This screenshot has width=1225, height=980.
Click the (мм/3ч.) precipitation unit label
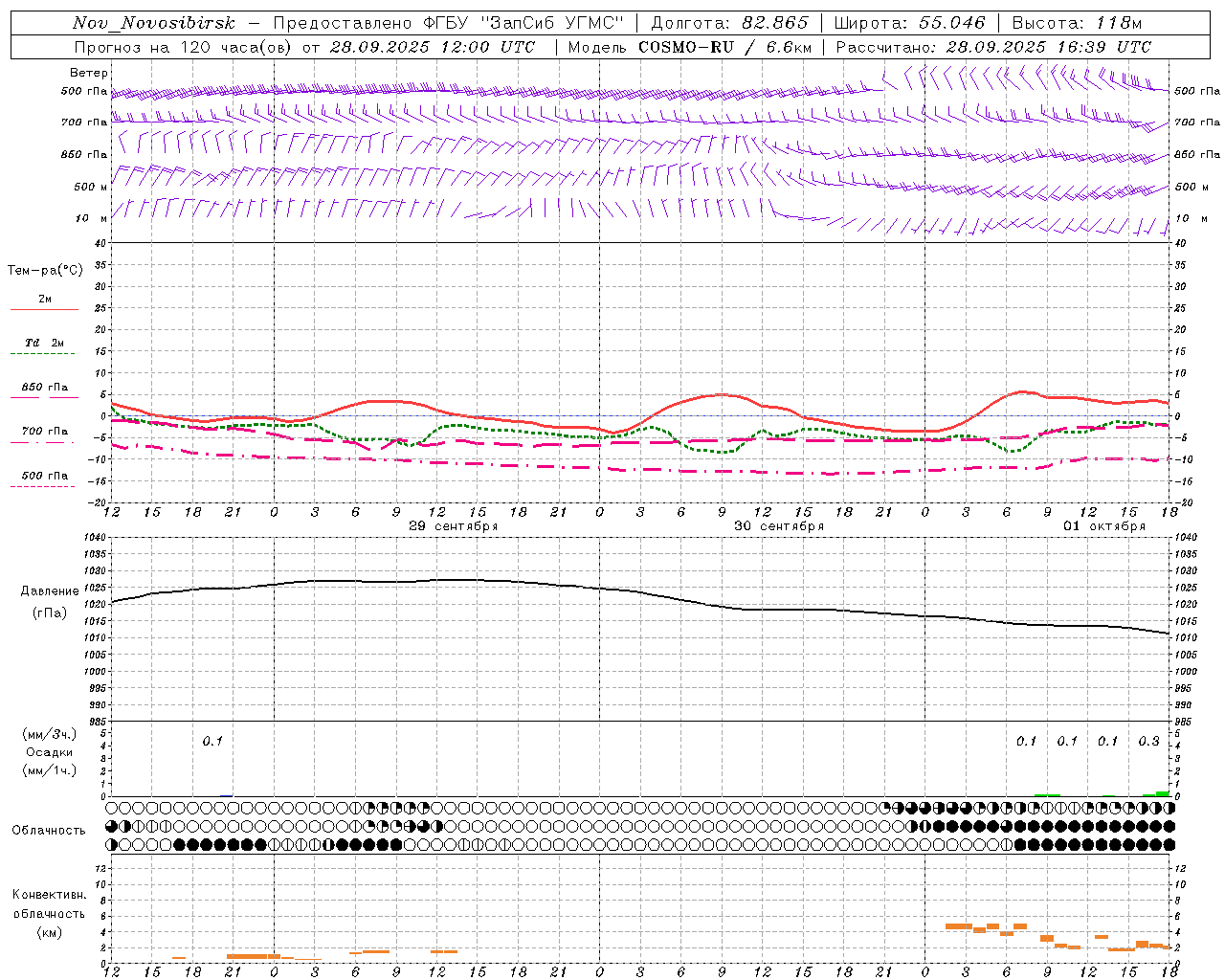coord(50,734)
